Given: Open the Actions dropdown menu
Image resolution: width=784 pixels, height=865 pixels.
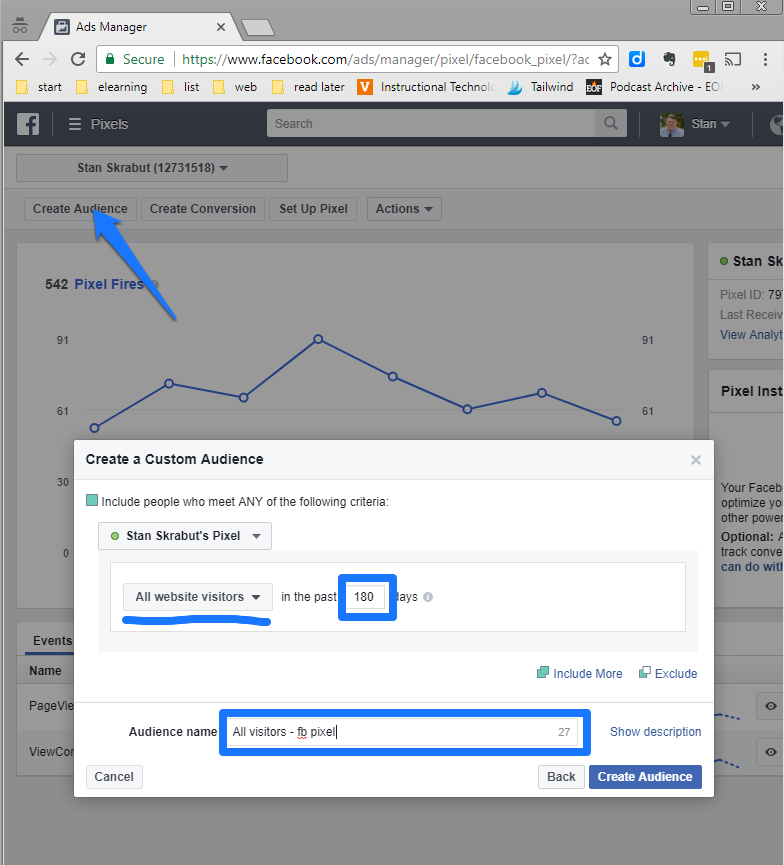Looking at the screenshot, I should coord(404,209).
